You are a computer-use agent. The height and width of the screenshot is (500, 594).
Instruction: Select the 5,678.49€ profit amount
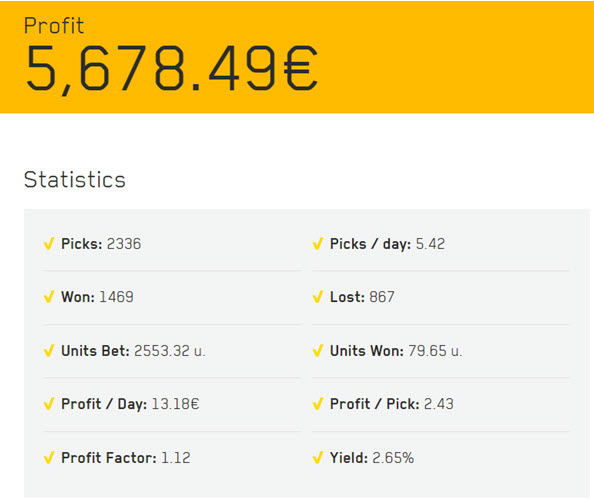[x=171, y=69]
